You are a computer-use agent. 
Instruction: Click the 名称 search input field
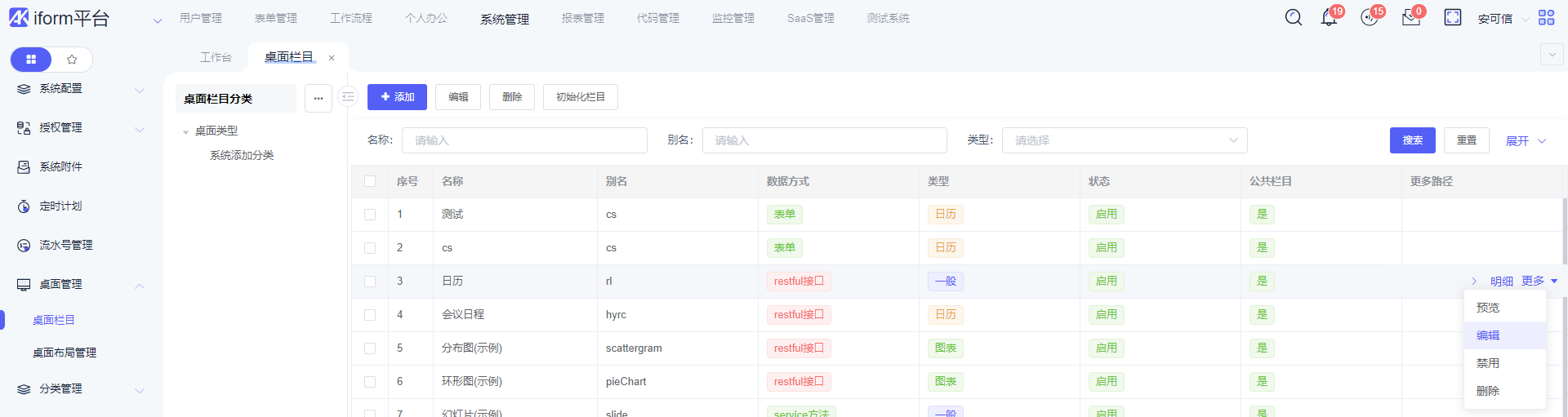click(x=523, y=140)
